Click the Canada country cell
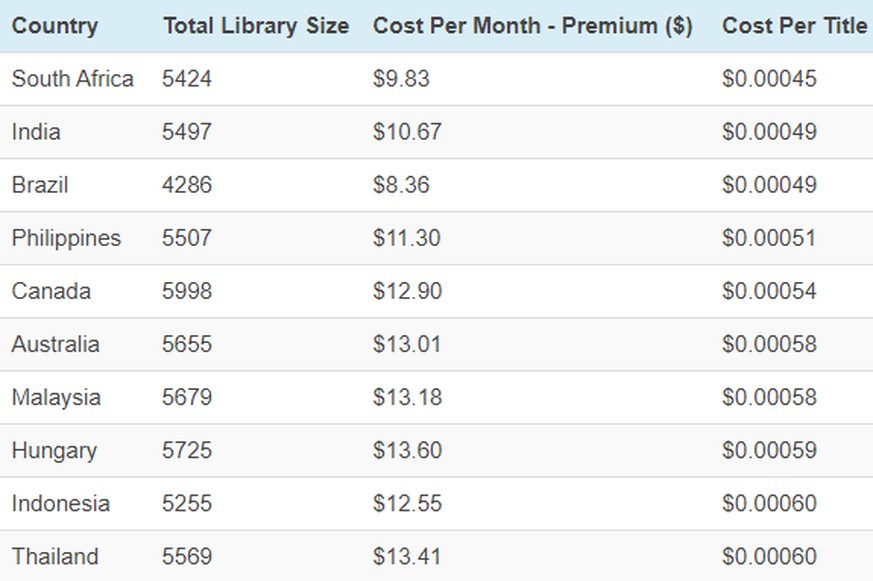 [51, 291]
